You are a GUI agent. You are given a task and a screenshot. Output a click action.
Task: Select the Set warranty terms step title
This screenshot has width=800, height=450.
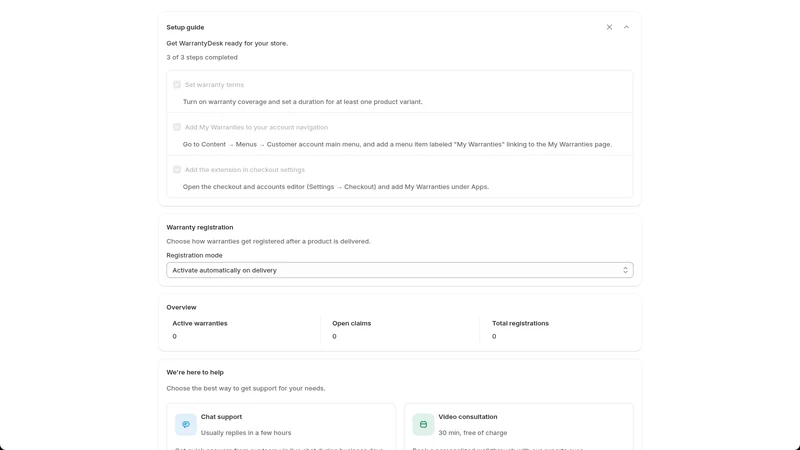214,85
